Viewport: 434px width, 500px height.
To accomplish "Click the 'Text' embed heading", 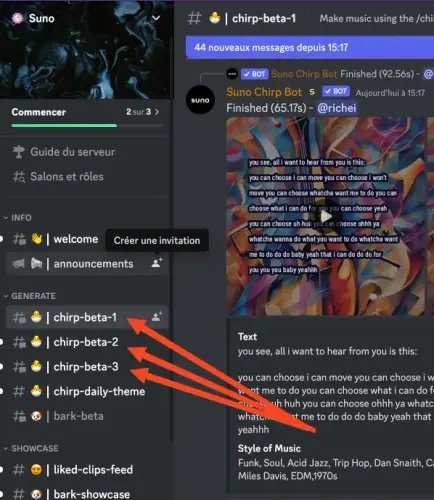I will coord(247,337).
